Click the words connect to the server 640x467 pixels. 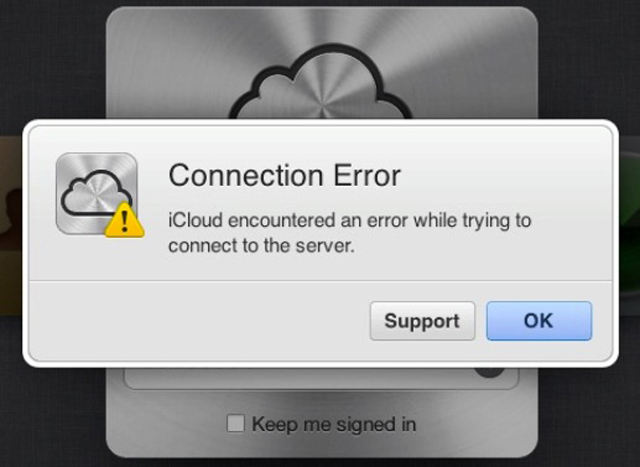[x=261, y=246]
